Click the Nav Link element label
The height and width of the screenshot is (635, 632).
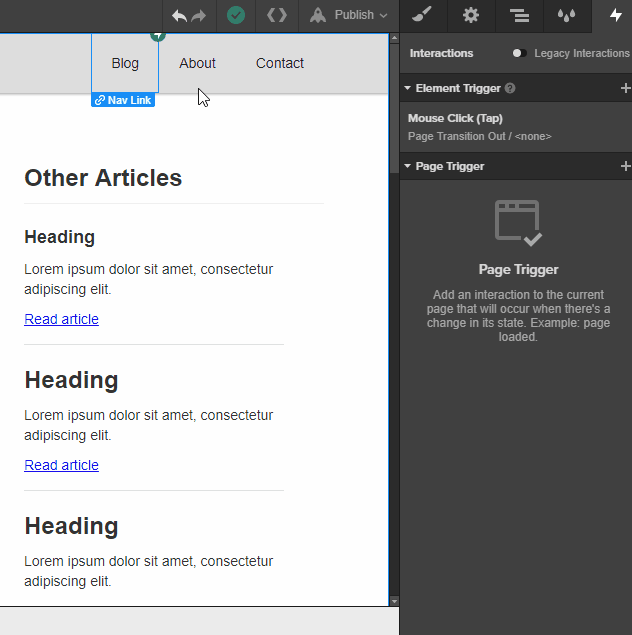123,100
